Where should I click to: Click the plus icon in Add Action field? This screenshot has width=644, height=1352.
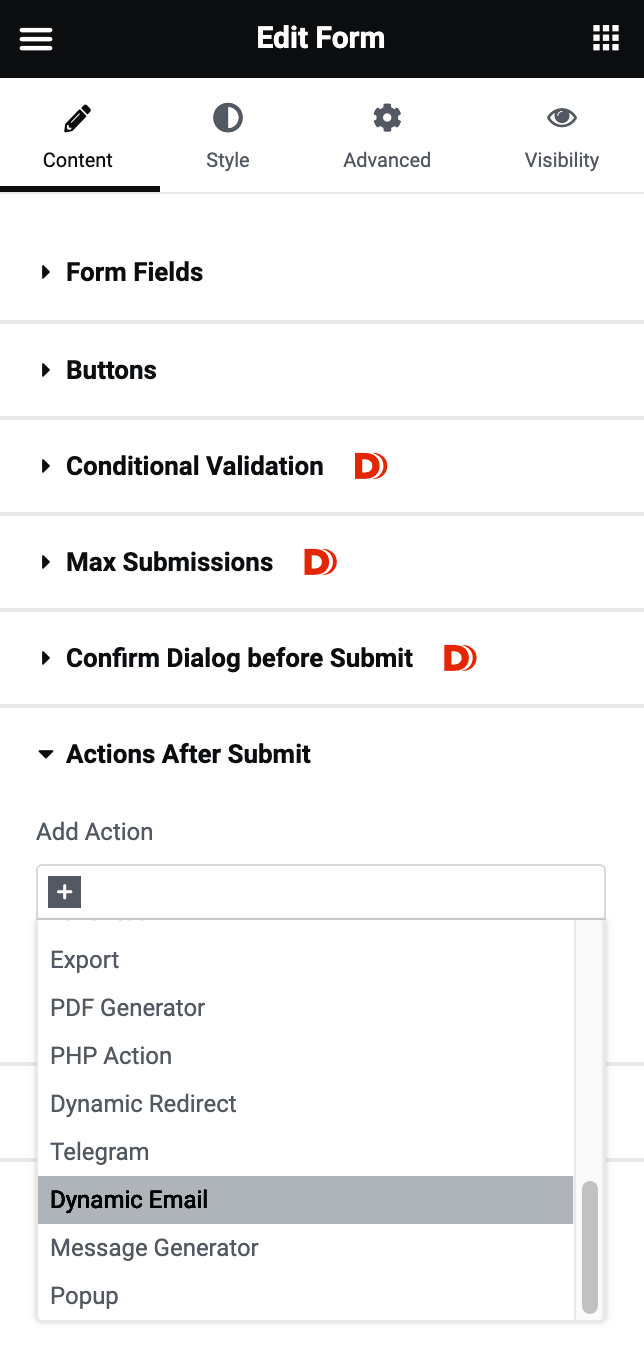(63, 891)
